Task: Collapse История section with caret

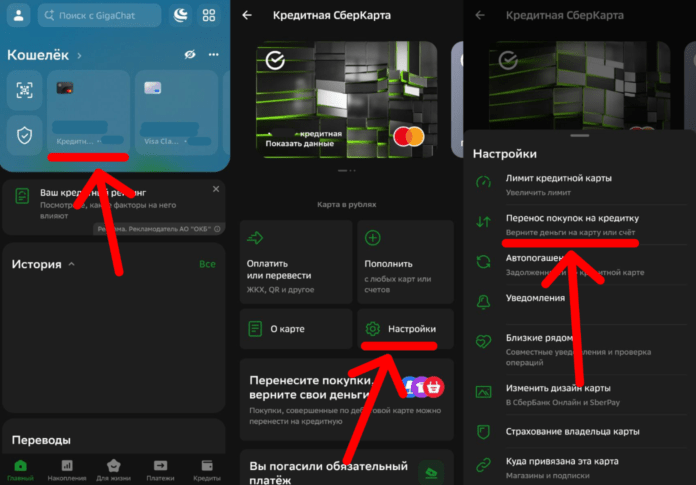Action: tap(71, 264)
